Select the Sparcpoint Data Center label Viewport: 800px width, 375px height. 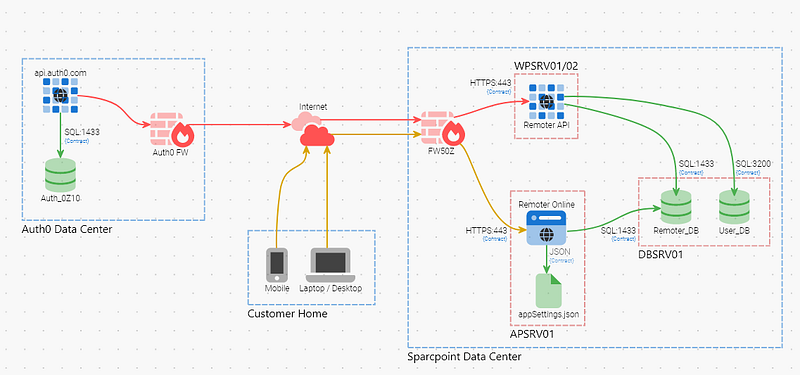click(464, 357)
